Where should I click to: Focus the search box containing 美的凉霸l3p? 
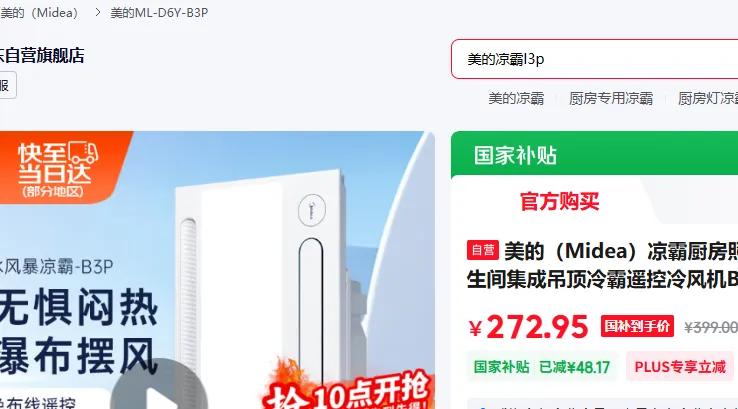pos(594,59)
